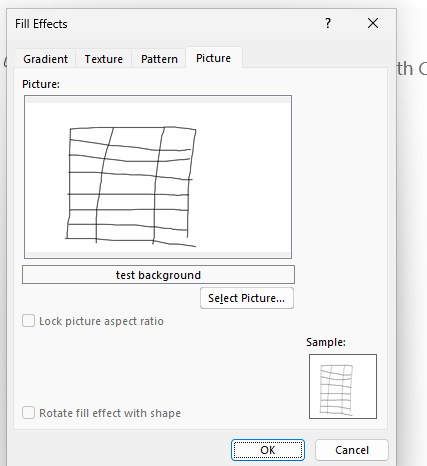Click the 'Rotate fill effect with shape' label text
The width and height of the screenshot is (427, 466).
point(110,413)
